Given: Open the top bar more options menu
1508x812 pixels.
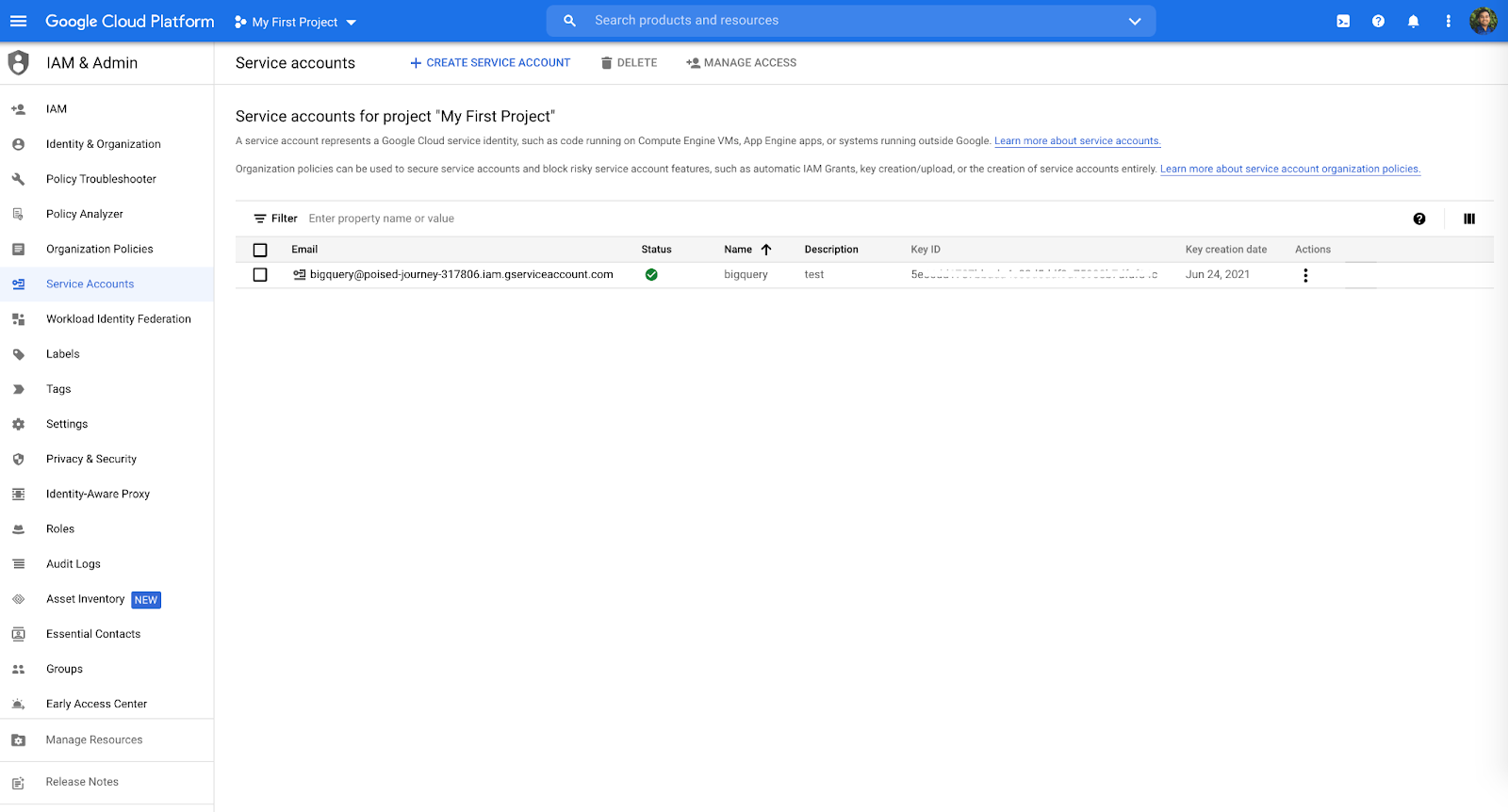Looking at the screenshot, I should (x=1449, y=21).
